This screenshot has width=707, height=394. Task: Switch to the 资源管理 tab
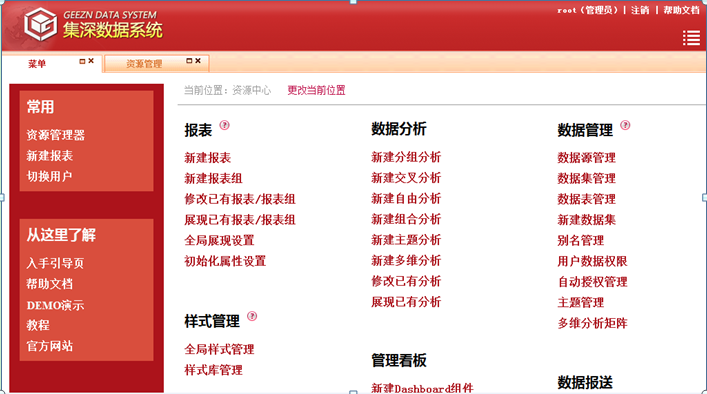point(144,64)
